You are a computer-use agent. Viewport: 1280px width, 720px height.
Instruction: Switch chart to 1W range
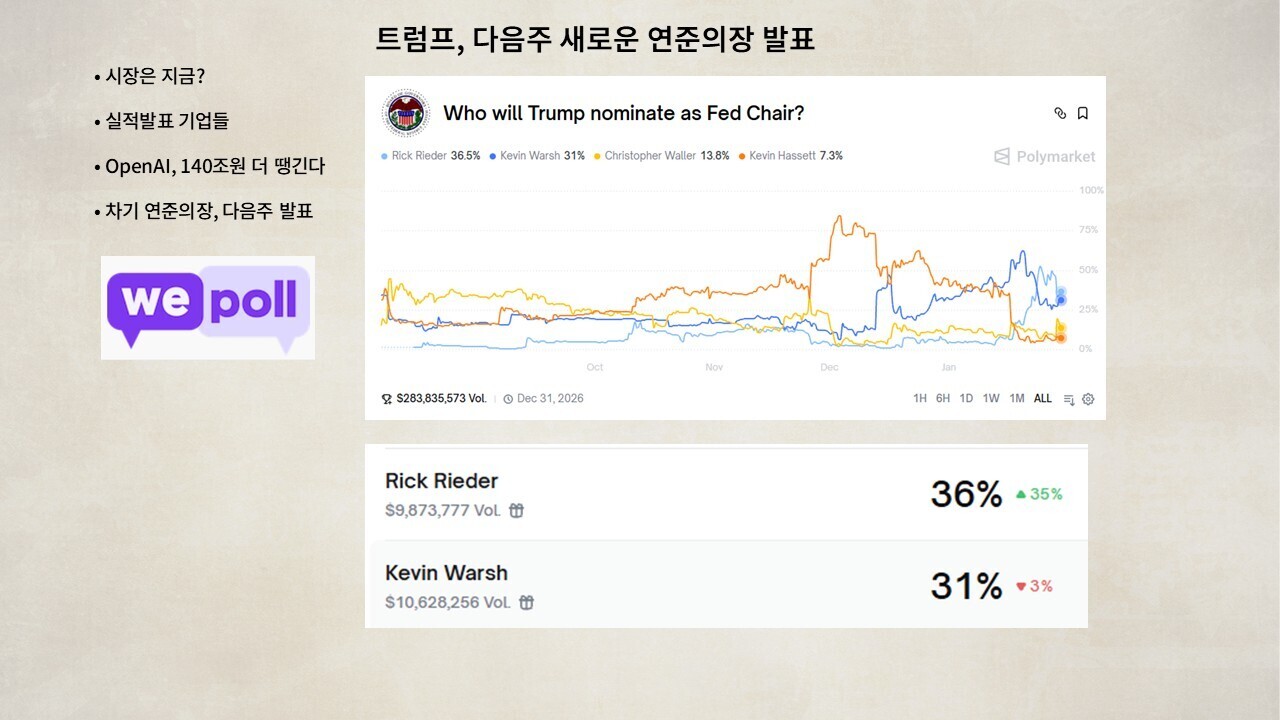[991, 398]
